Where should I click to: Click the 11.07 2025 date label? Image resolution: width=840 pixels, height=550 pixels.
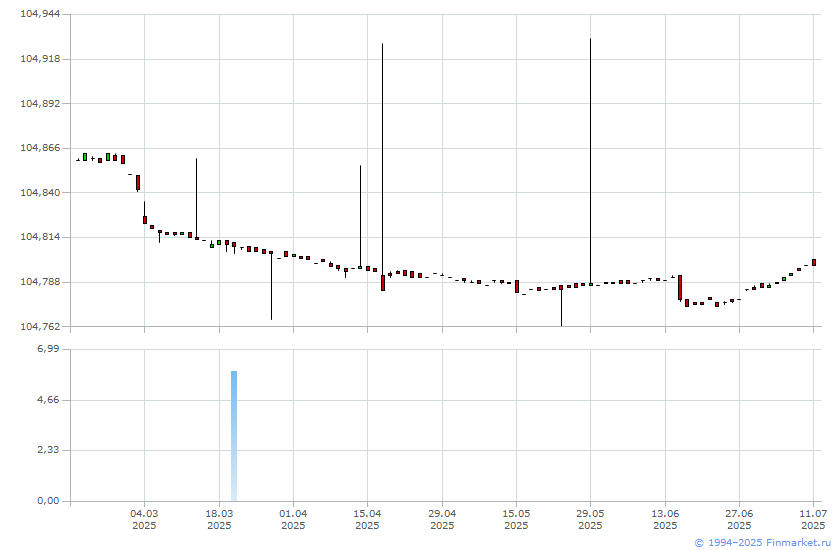813,519
